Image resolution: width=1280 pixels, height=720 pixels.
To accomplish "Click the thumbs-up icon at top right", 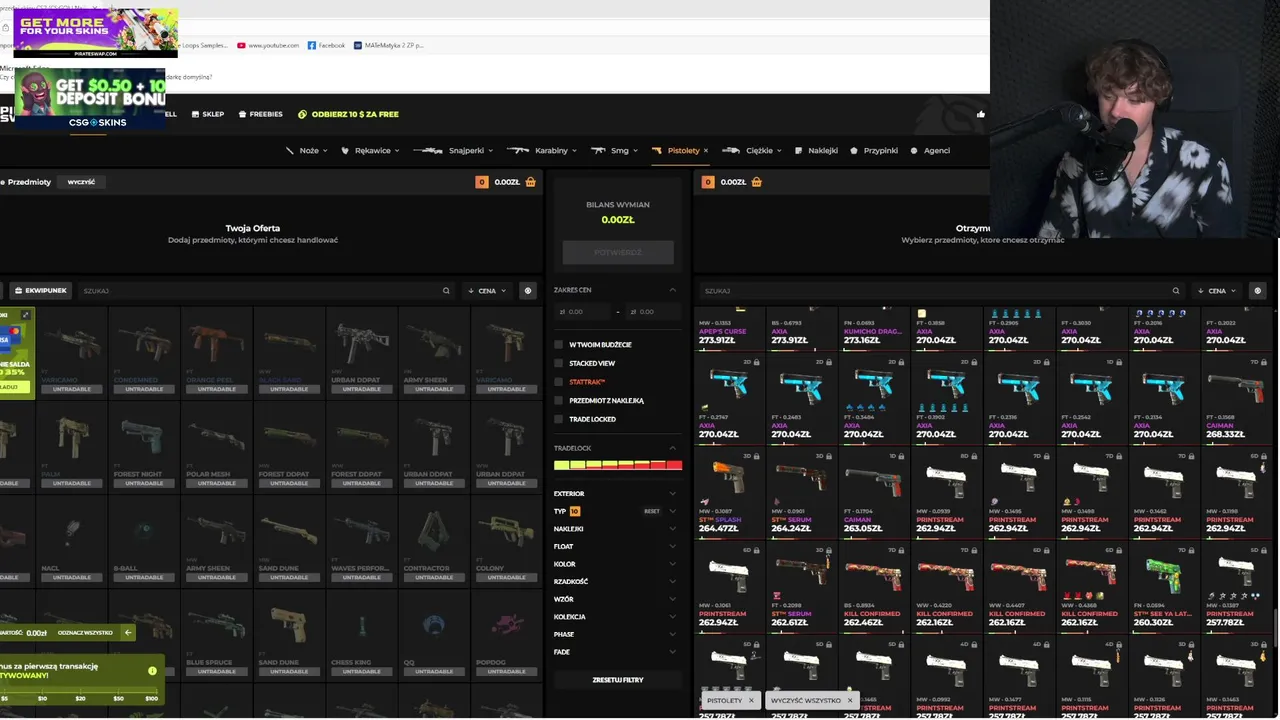I will tap(981, 114).
